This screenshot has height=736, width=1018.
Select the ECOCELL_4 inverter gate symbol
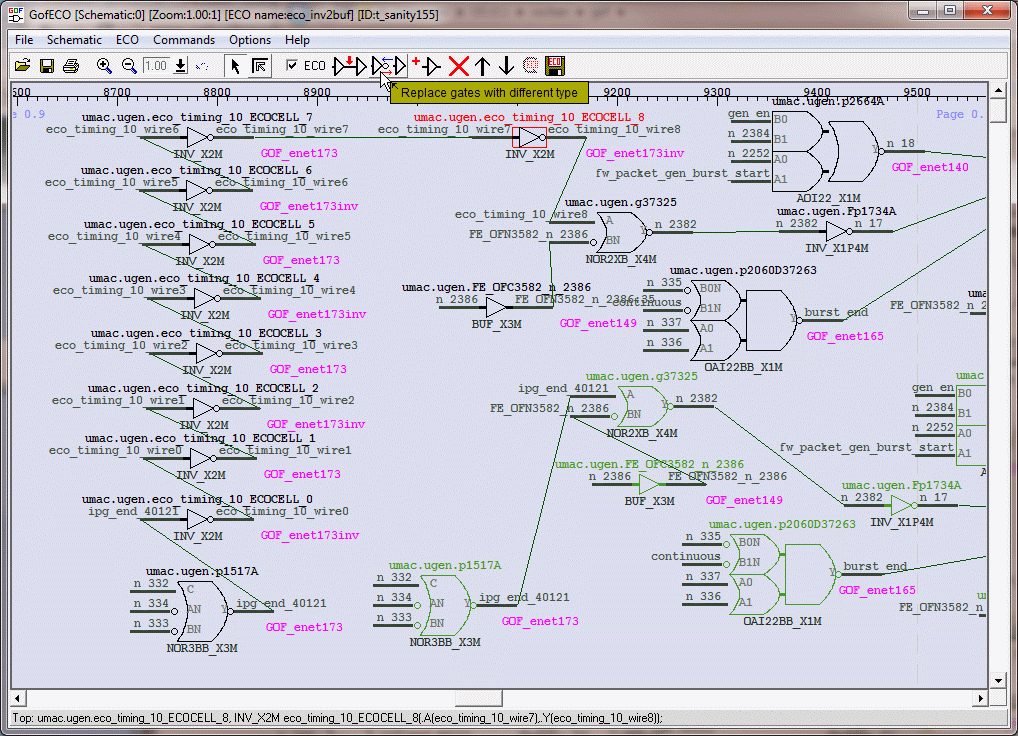pyautogui.click(x=206, y=298)
